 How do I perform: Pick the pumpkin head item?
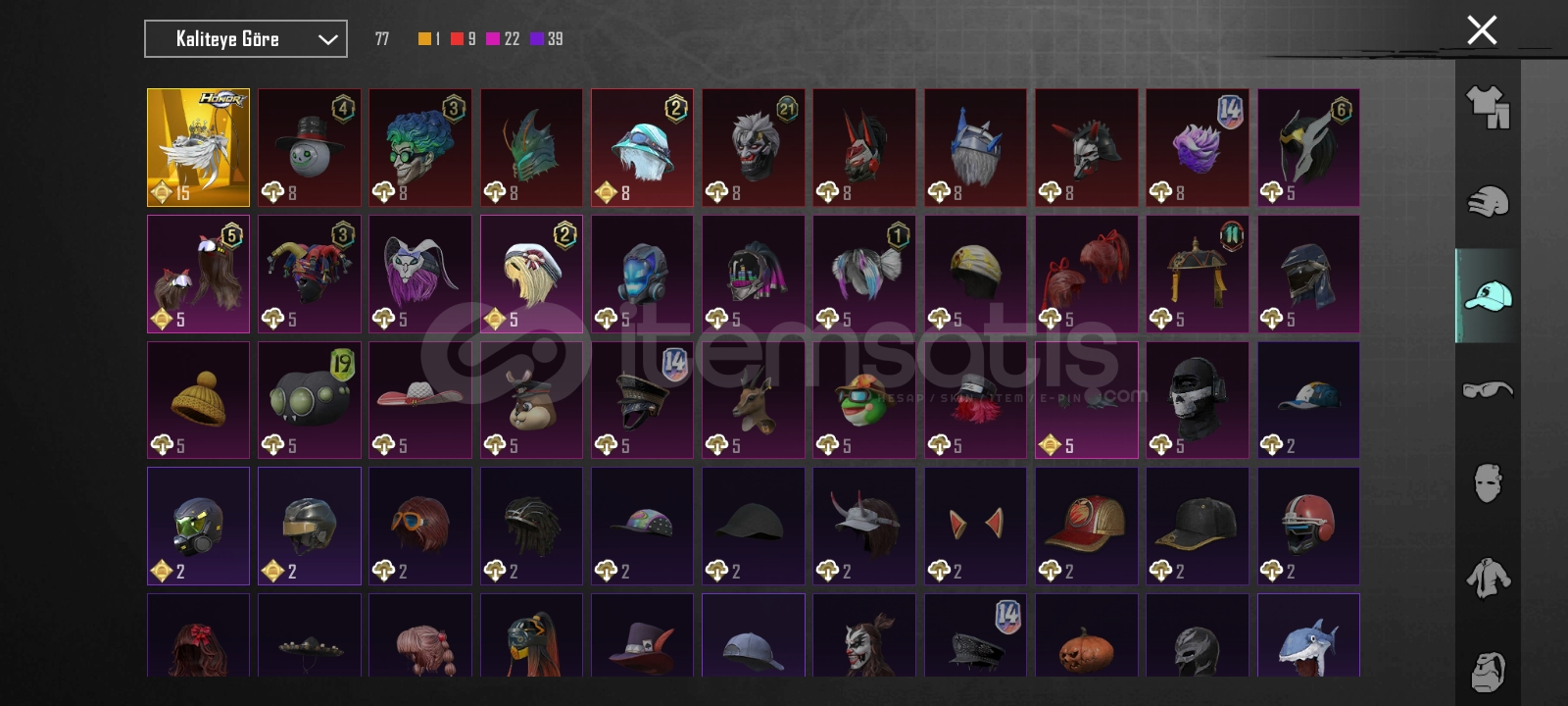(1087, 635)
